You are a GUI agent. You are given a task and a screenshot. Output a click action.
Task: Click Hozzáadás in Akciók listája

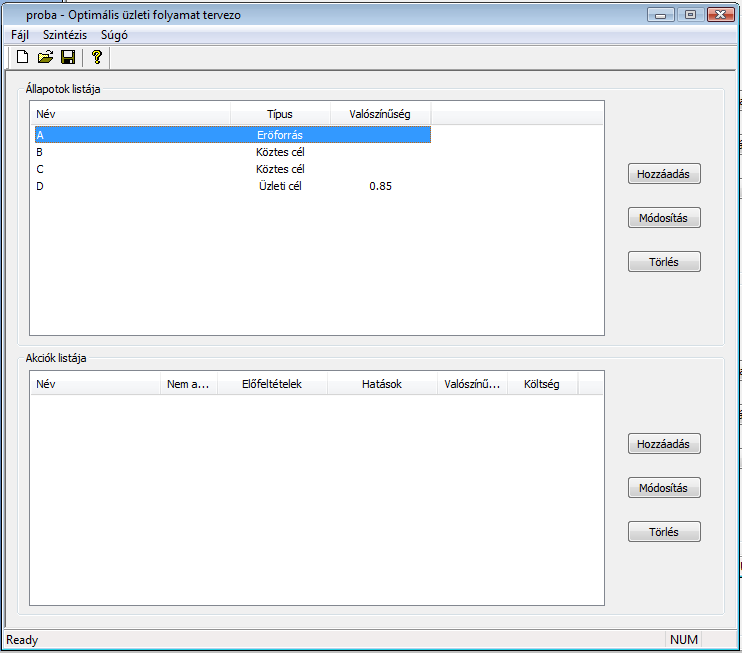click(x=664, y=444)
